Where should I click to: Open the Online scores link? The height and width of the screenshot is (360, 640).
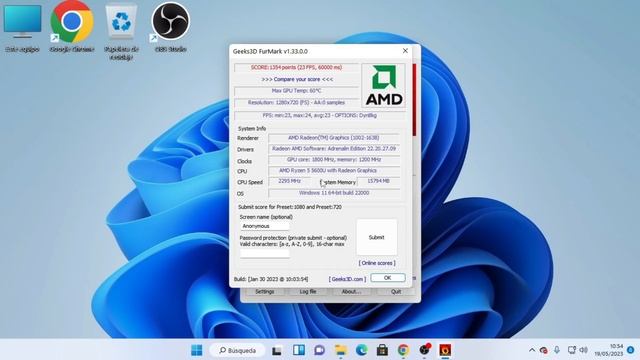(x=377, y=263)
